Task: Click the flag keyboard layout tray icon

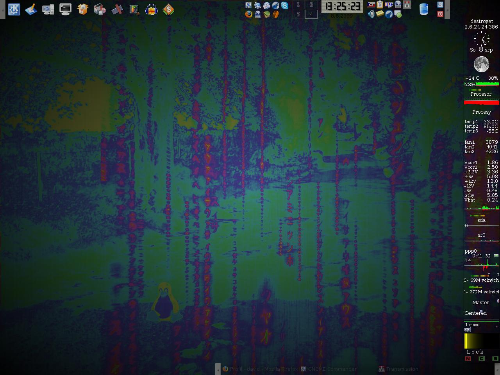Action: click(371, 5)
